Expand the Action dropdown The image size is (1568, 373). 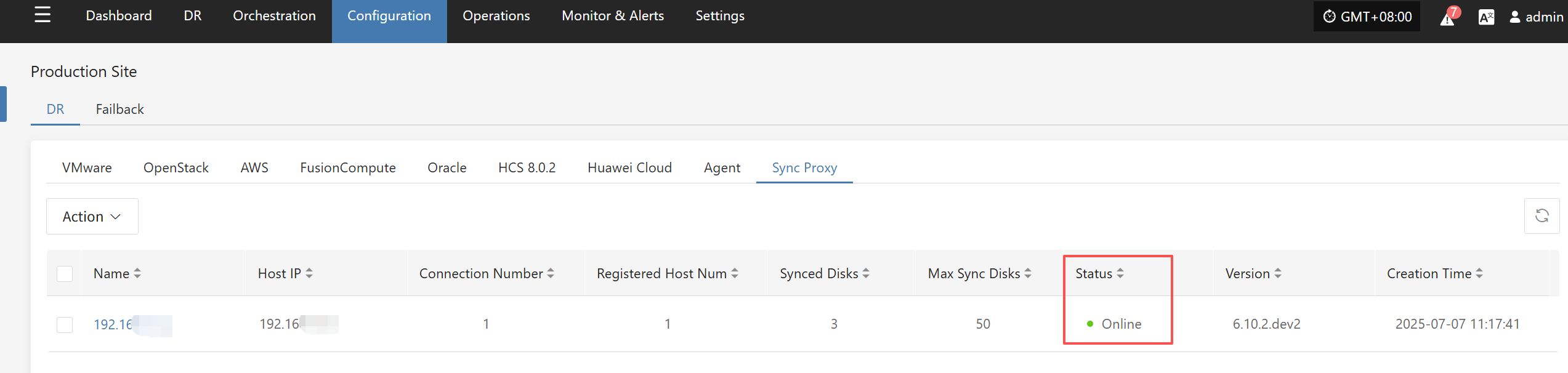click(92, 217)
